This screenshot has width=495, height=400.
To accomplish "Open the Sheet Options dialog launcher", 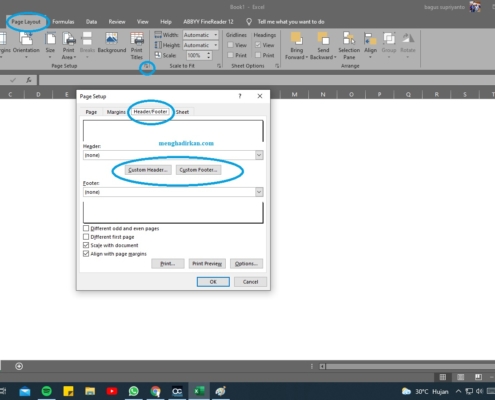I will click(277, 66).
